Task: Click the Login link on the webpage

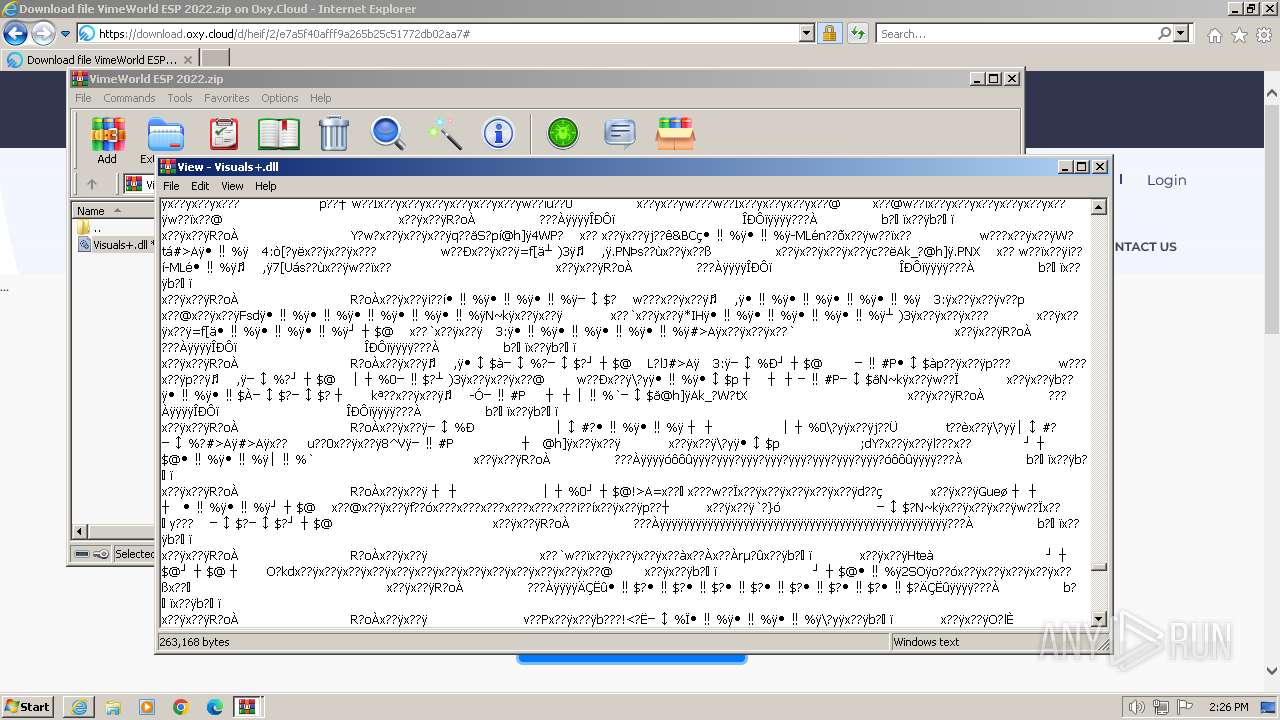Action: tap(1166, 180)
